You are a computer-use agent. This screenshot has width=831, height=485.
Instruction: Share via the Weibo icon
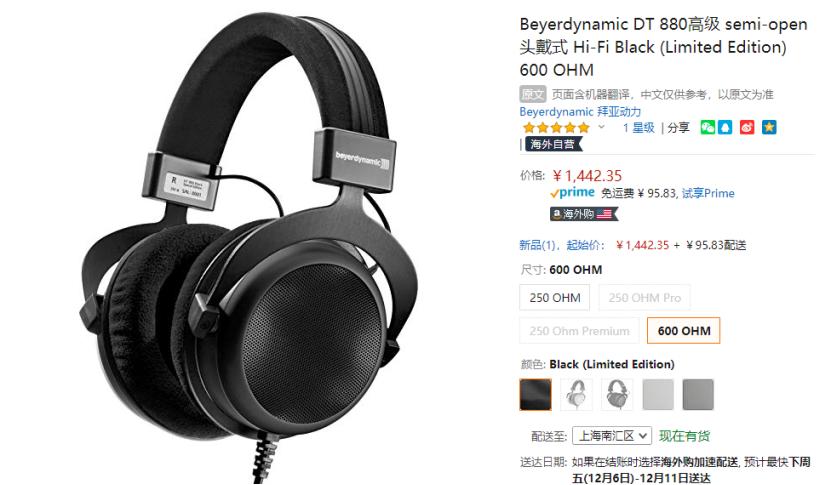[747, 127]
